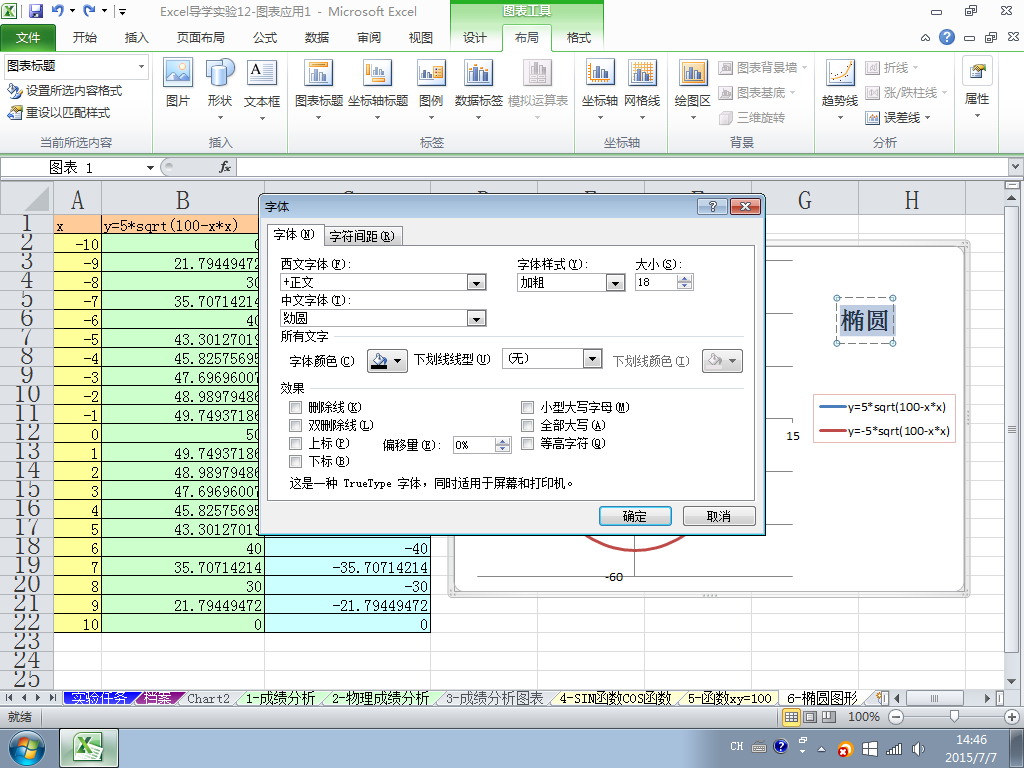The width and height of the screenshot is (1024, 768).
Task: Click the Excel taskbar icon
Action: coord(89,748)
